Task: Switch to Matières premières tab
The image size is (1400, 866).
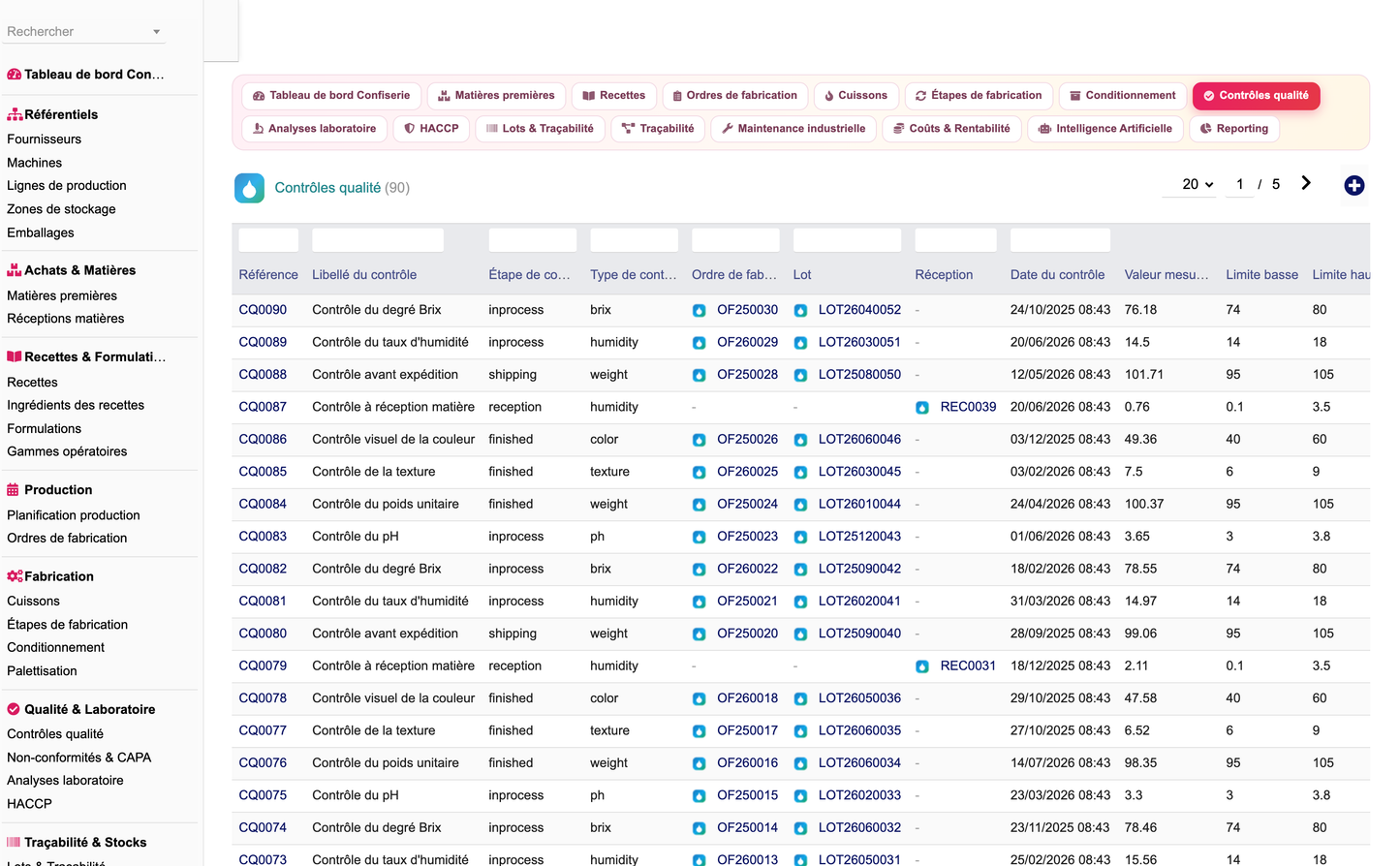Action: point(496,96)
